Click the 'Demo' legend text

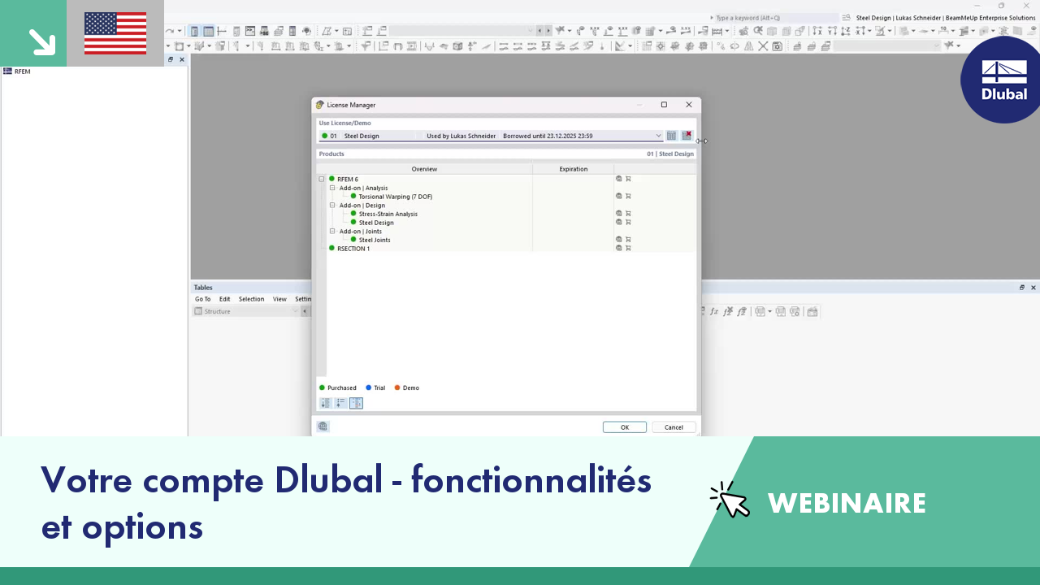click(411, 388)
